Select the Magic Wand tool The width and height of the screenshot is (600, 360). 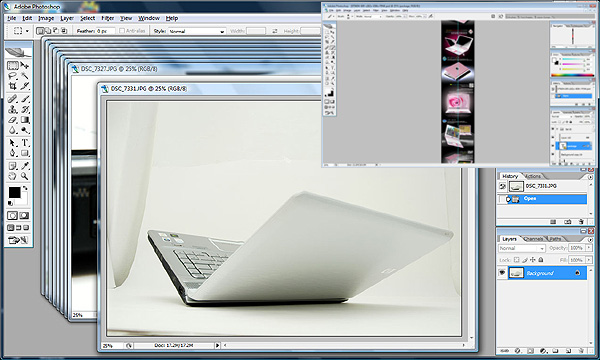[24, 76]
